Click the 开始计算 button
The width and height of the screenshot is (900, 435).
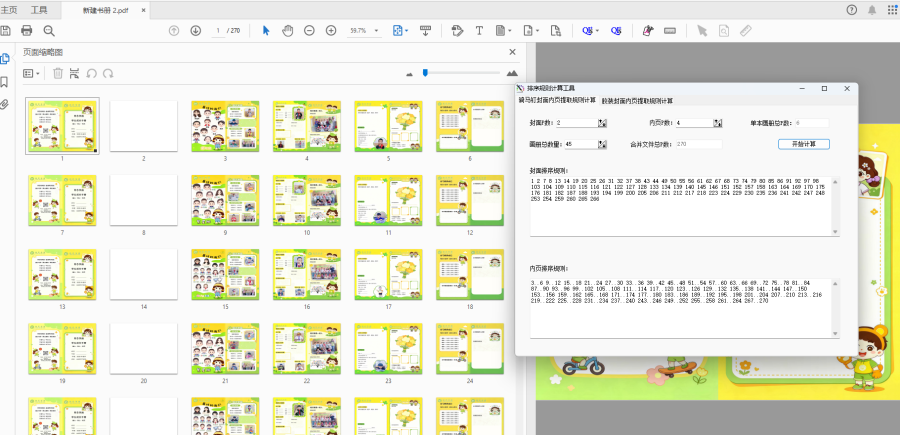click(x=804, y=144)
